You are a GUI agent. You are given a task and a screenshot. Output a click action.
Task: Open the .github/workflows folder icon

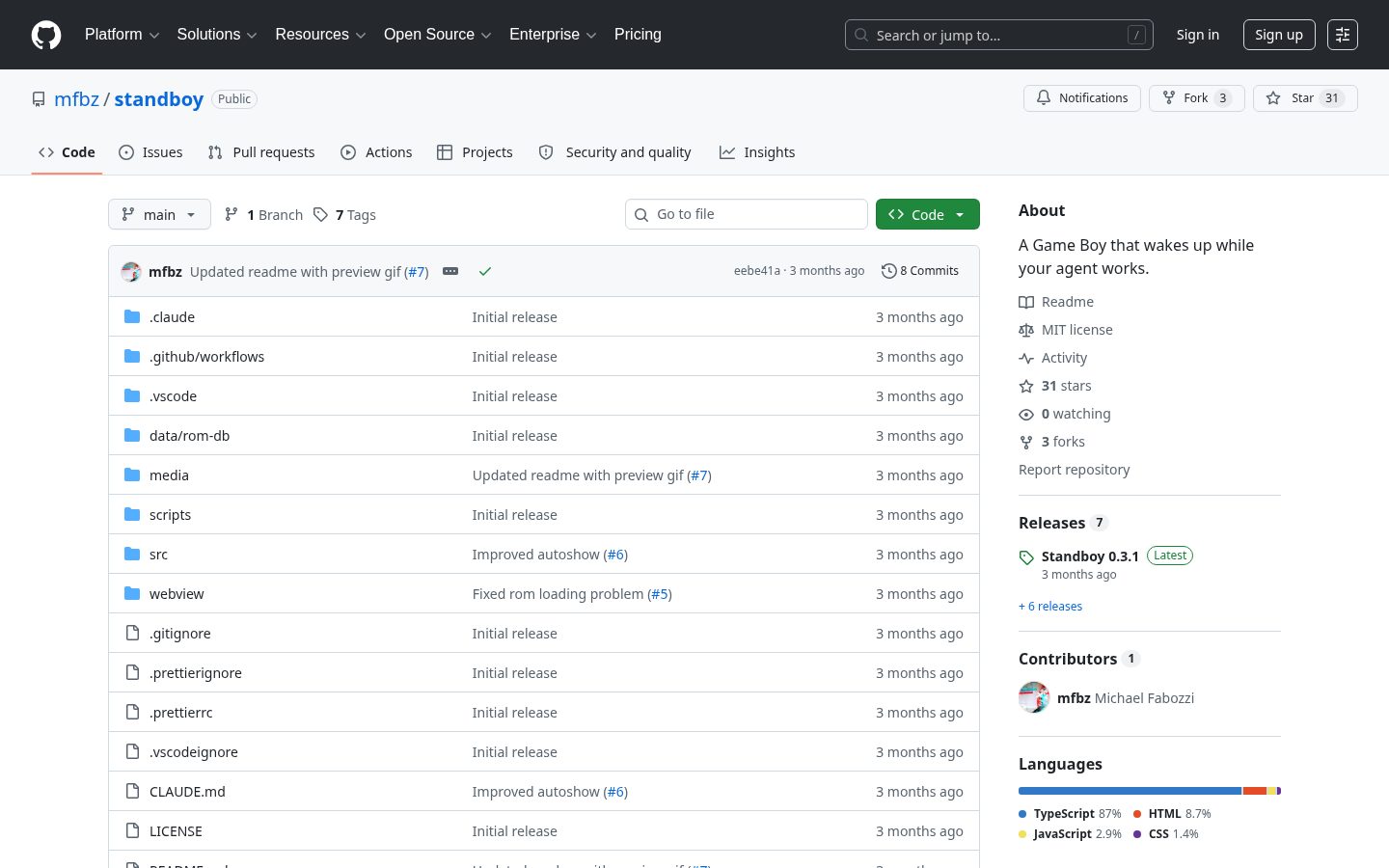(x=132, y=356)
